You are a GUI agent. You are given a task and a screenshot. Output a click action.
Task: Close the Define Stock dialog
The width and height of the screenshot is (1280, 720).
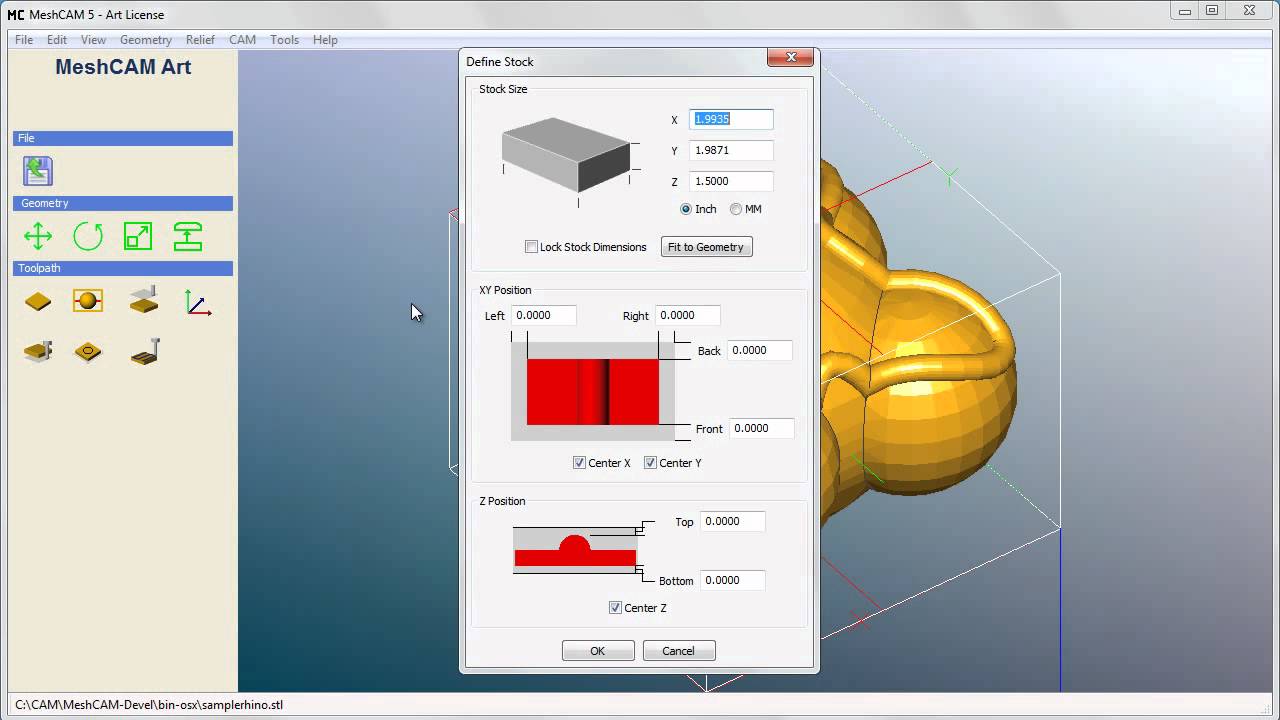(791, 58)
